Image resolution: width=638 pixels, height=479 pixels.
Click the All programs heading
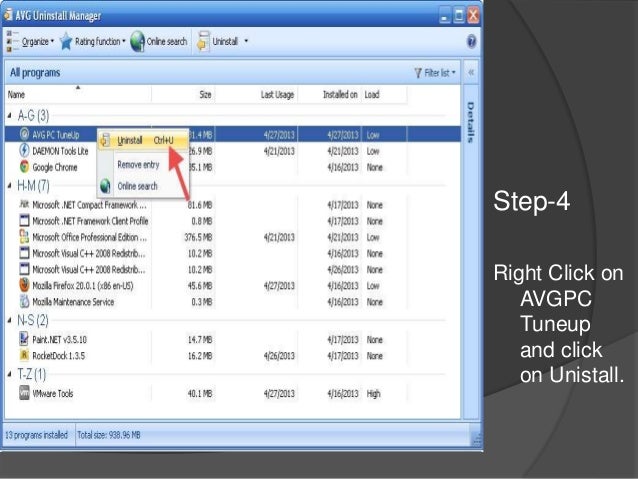[35, 73]
